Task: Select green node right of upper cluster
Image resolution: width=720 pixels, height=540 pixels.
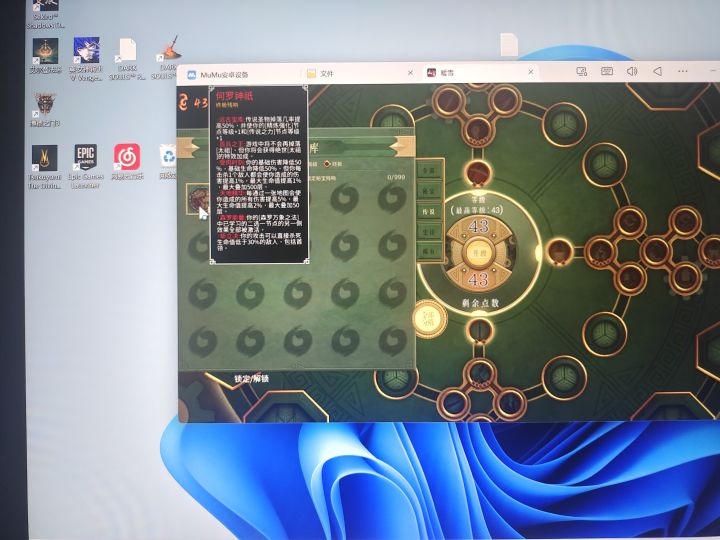Action: 564,125
